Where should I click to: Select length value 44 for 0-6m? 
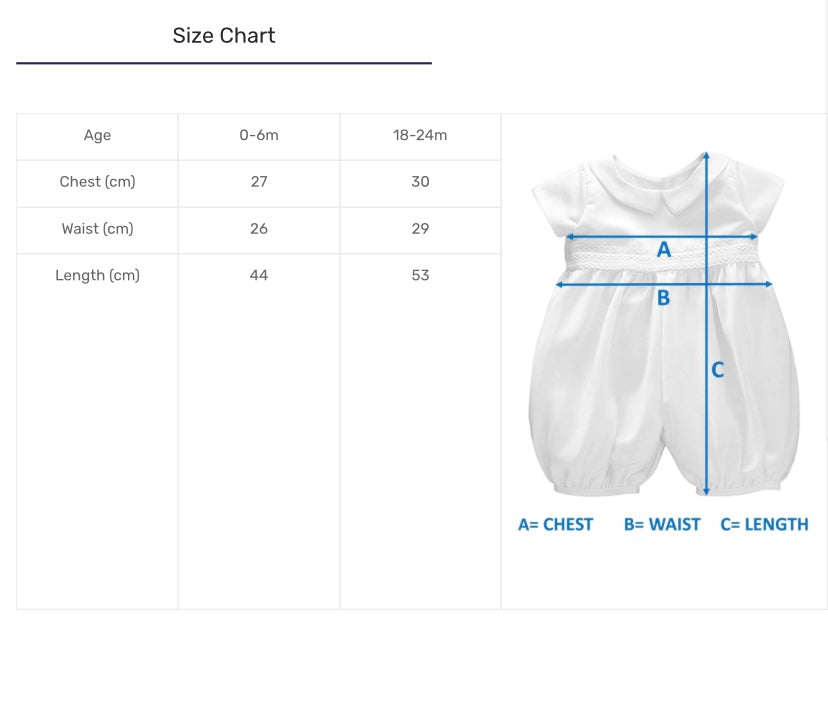pos(259,275)
